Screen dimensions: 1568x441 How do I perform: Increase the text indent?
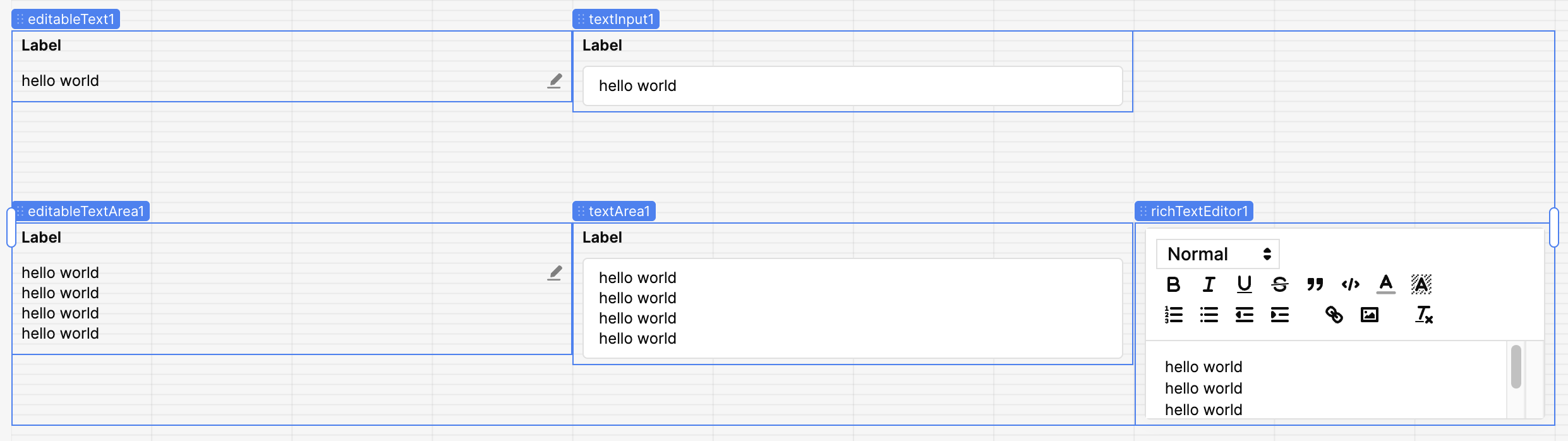pos(1279,315)
